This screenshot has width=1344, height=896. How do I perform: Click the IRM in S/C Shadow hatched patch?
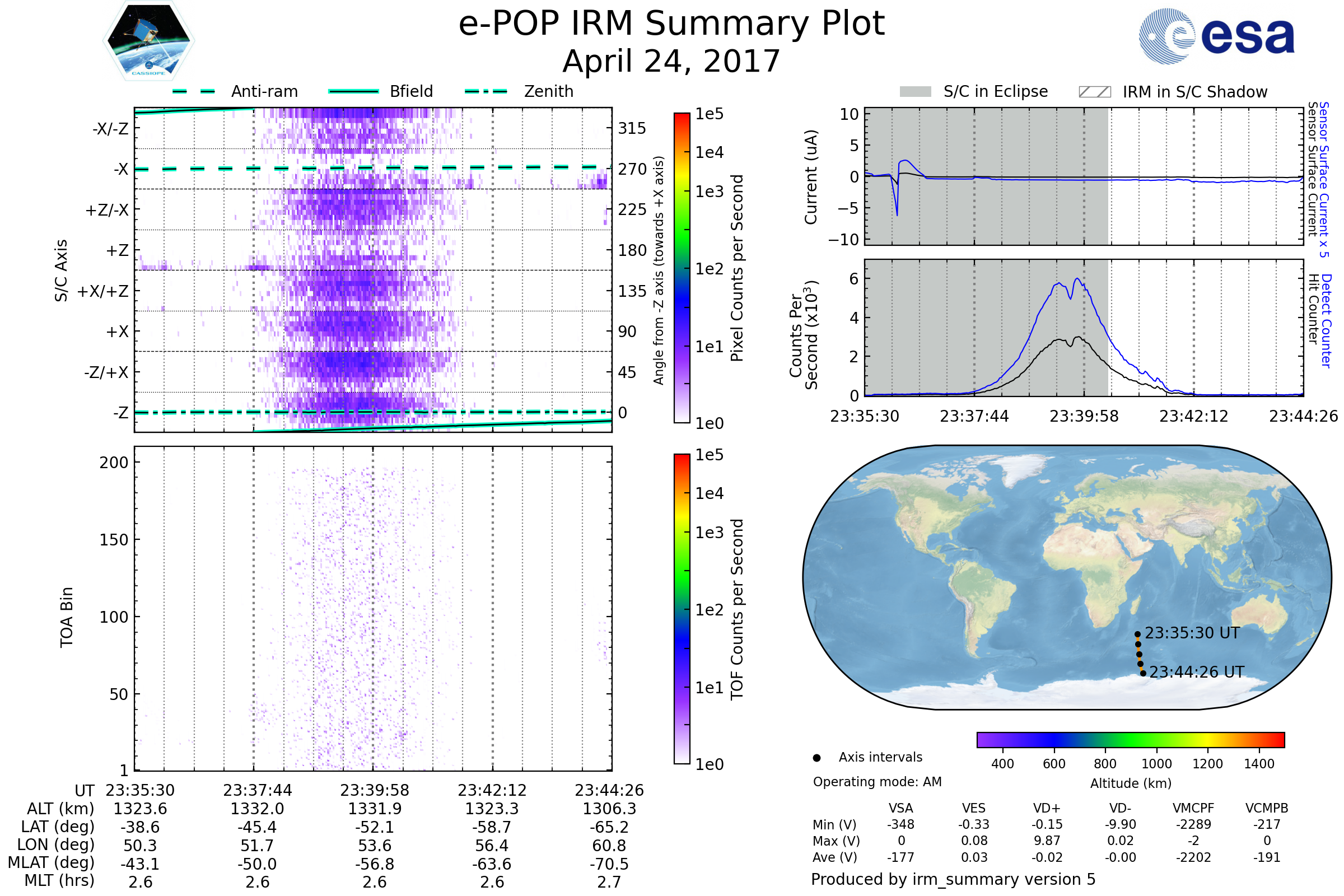click(1094, 92)
